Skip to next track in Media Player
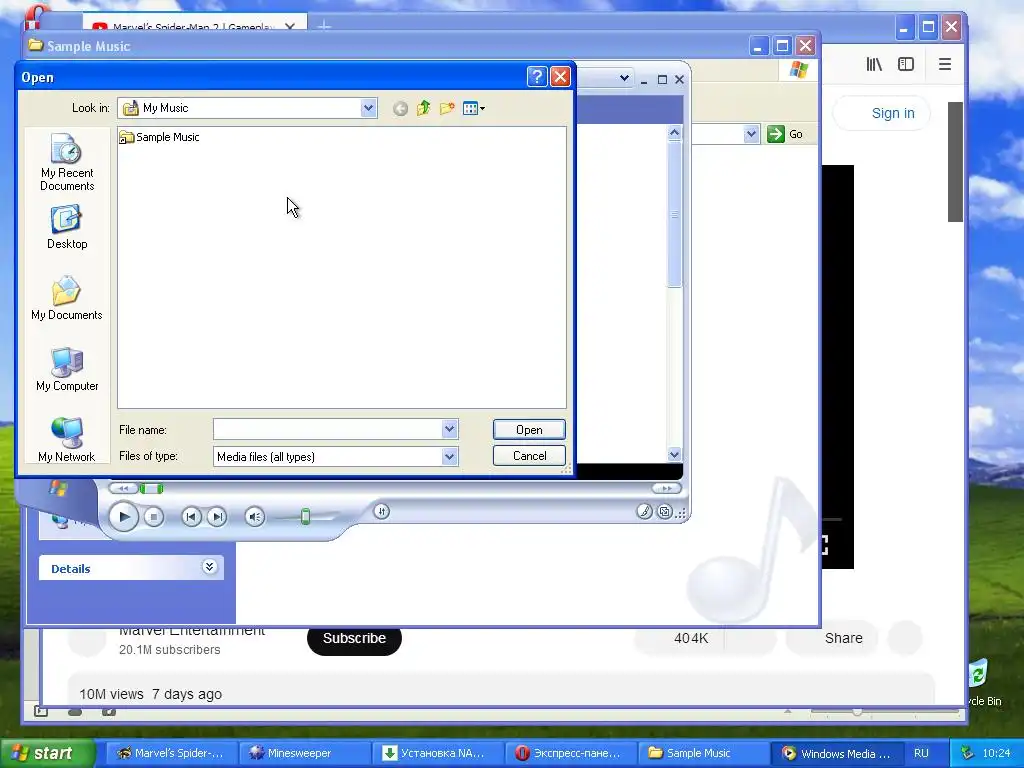This screenshot has width=1024, height=768. coord(217,517)
